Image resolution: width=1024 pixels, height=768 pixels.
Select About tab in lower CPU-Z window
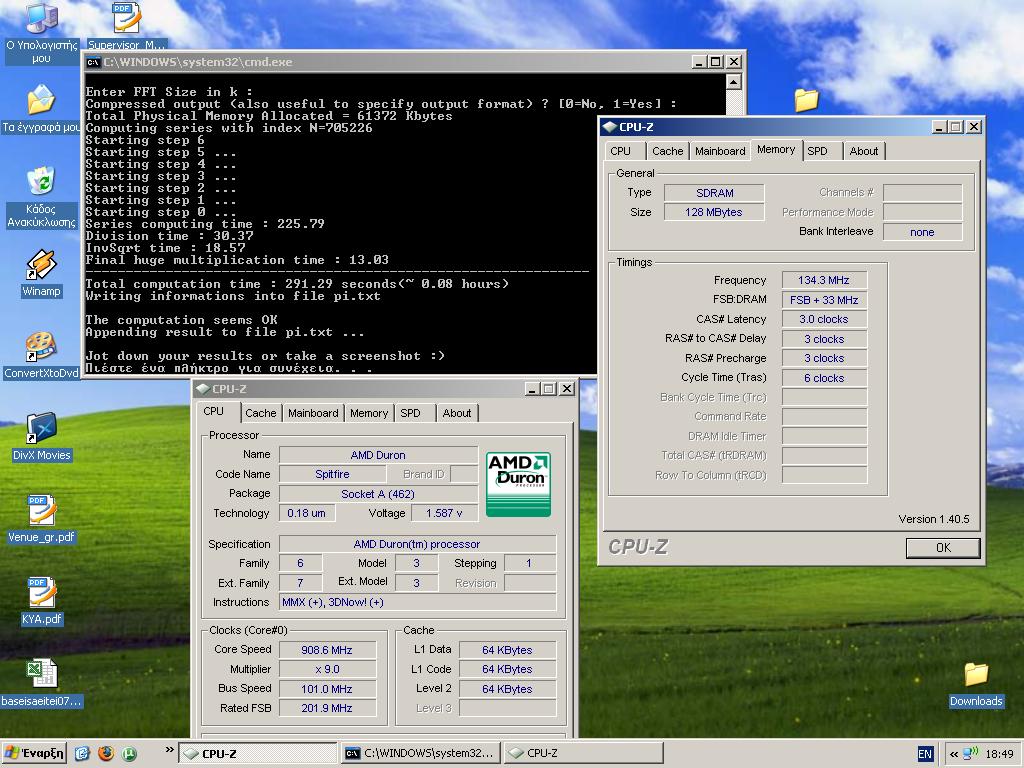(456, 413)
